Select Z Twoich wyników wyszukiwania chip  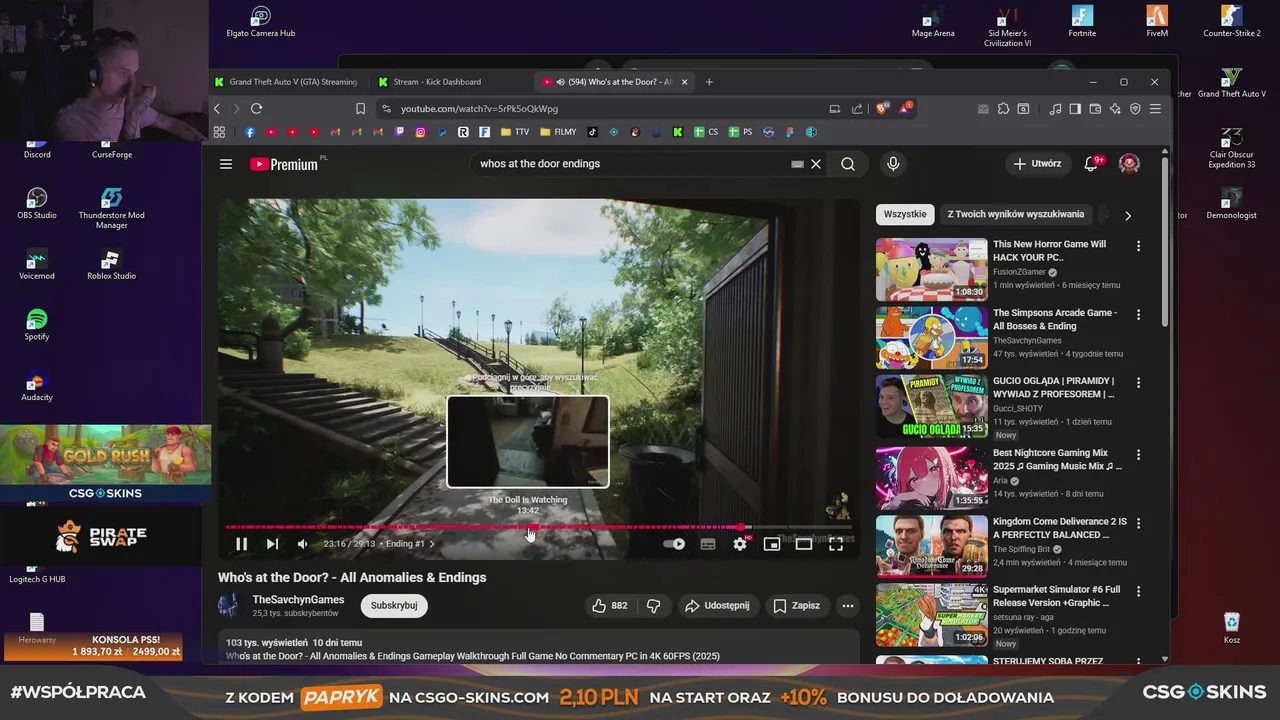(x=1015, y=214)
